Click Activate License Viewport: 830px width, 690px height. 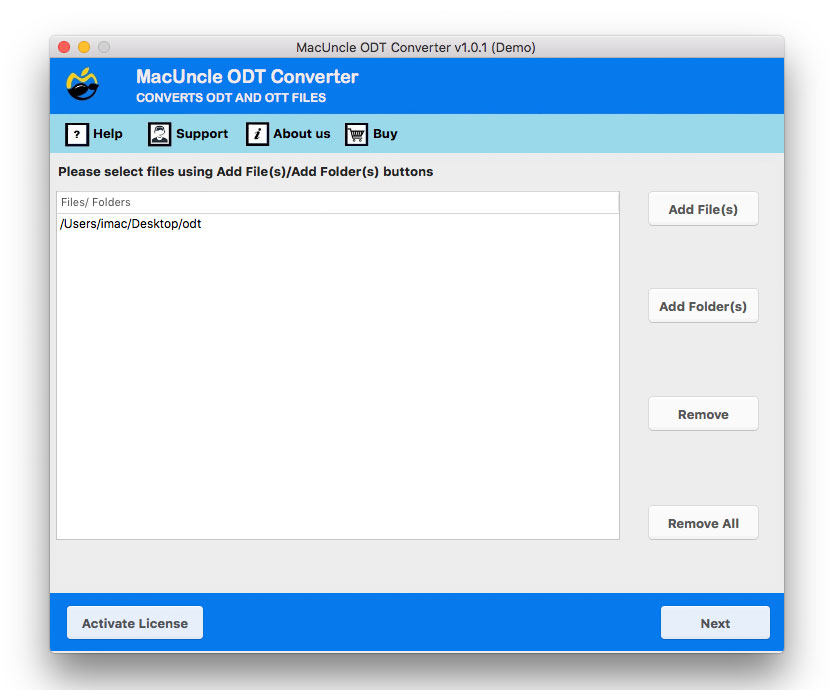point(134,622)
